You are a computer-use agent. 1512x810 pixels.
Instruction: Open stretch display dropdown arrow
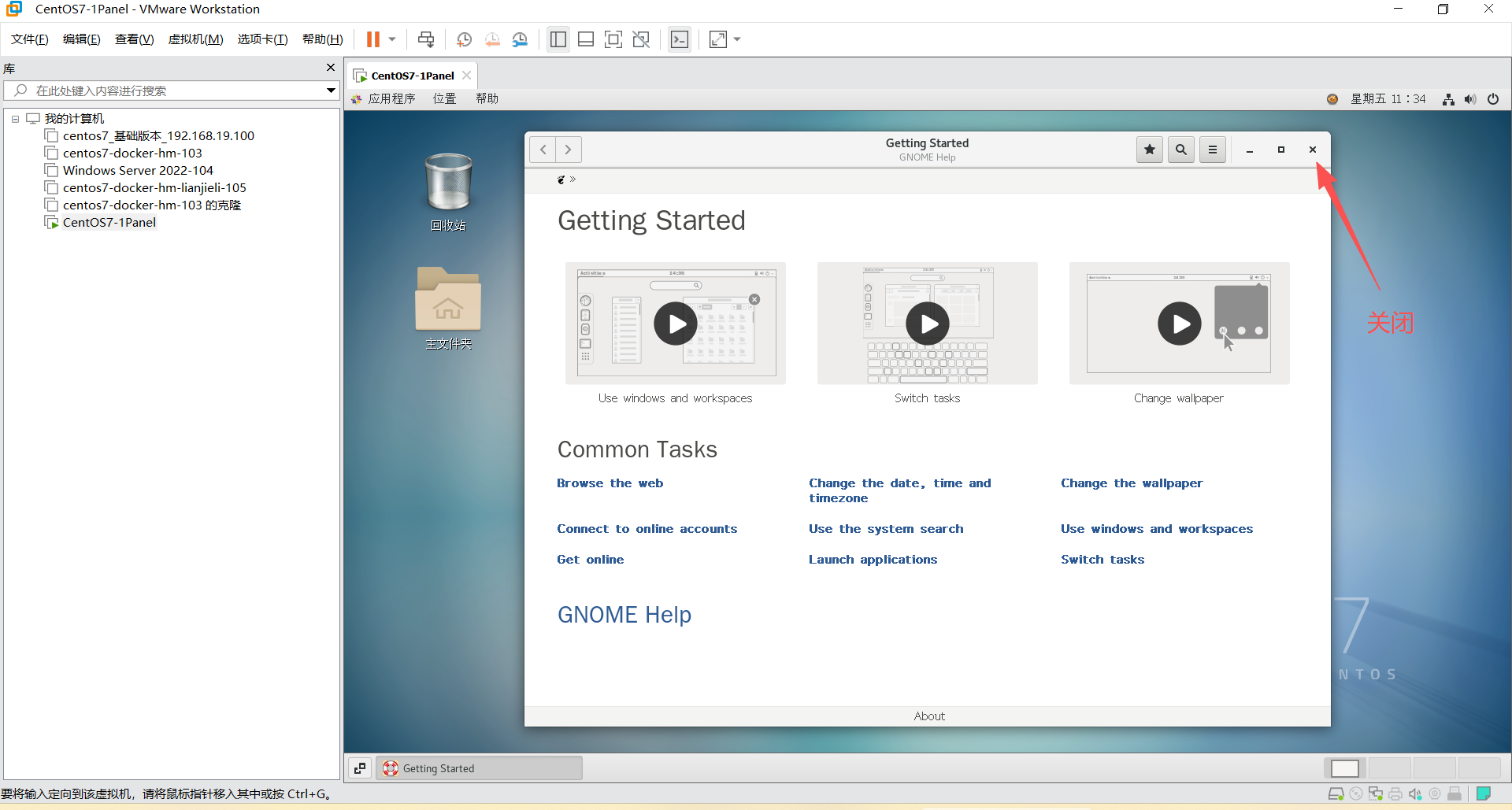coord(737,39)
